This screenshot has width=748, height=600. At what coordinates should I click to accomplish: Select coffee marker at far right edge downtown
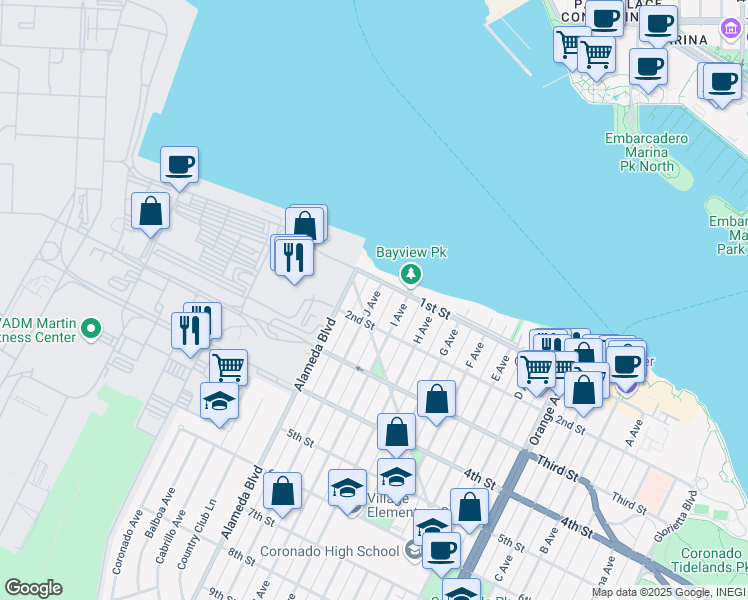[723, 84]
